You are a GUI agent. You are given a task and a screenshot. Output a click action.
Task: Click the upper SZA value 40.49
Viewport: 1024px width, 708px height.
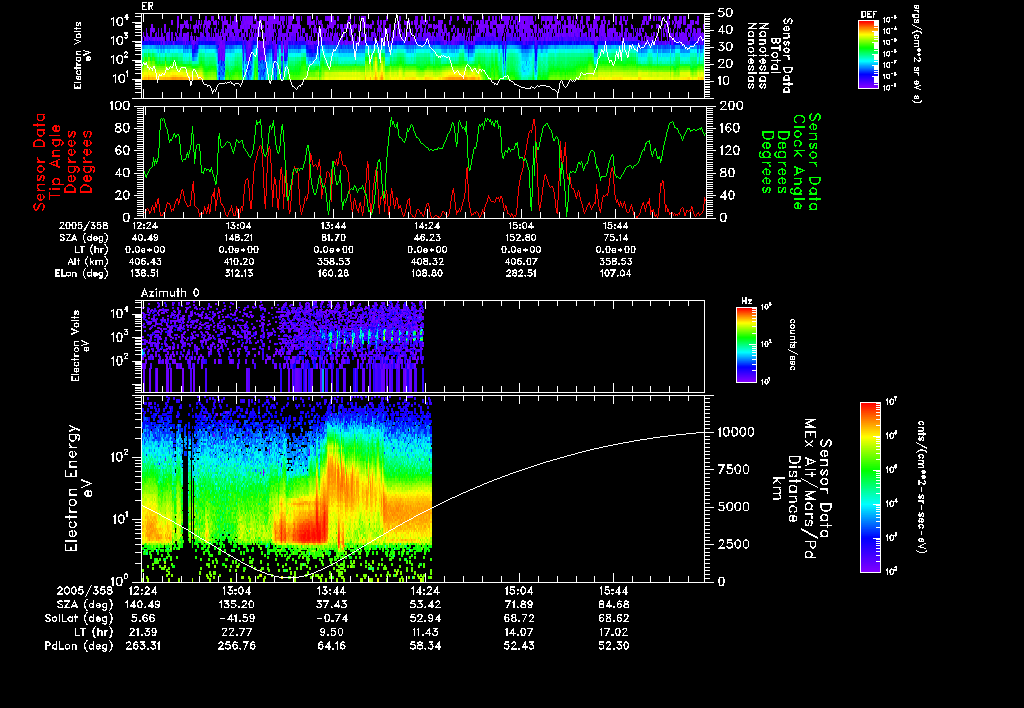pyautogui.click(x=145, y=238)
